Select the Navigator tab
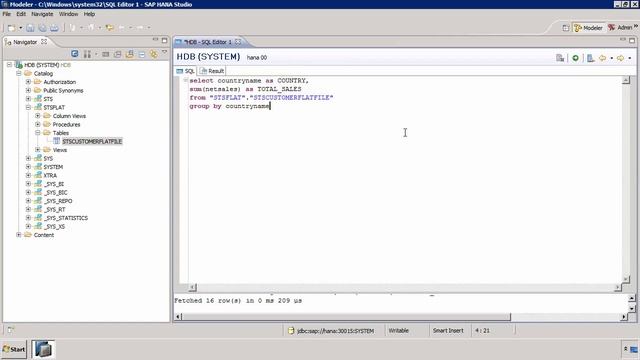This screenshot has width=640, height=360. tap(25, 42)
